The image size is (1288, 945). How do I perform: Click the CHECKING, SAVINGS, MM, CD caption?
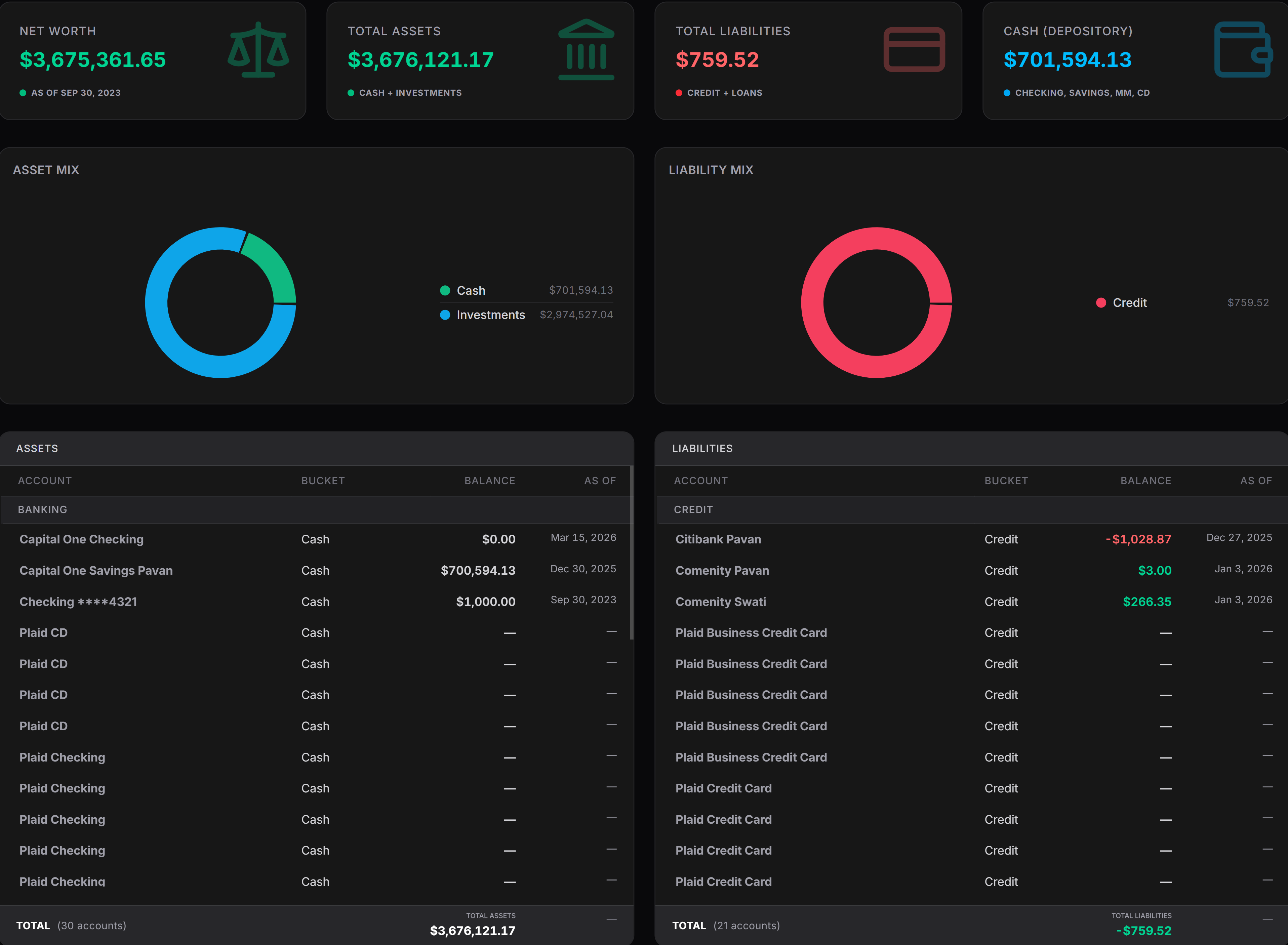1082,93
